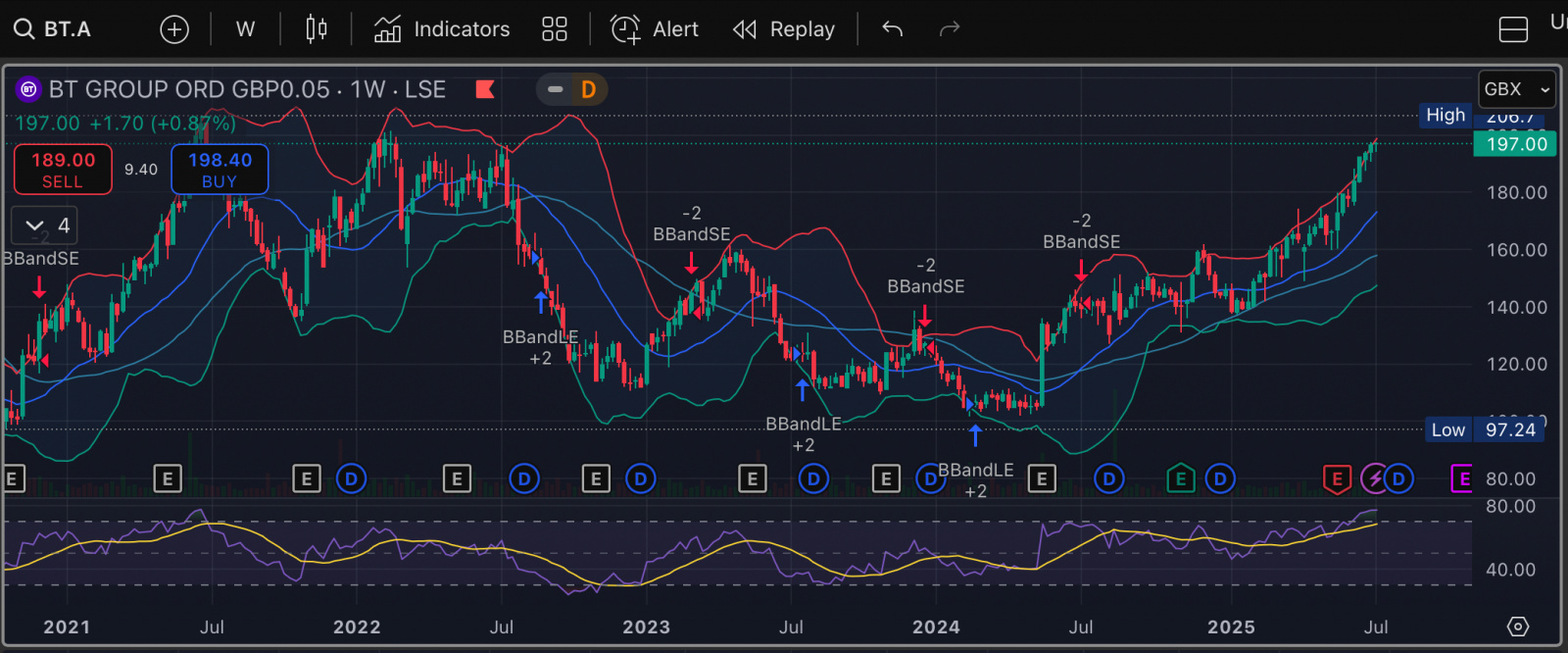Click the red E earnings marker
Screen dimensions: 1568x653
1337,478
